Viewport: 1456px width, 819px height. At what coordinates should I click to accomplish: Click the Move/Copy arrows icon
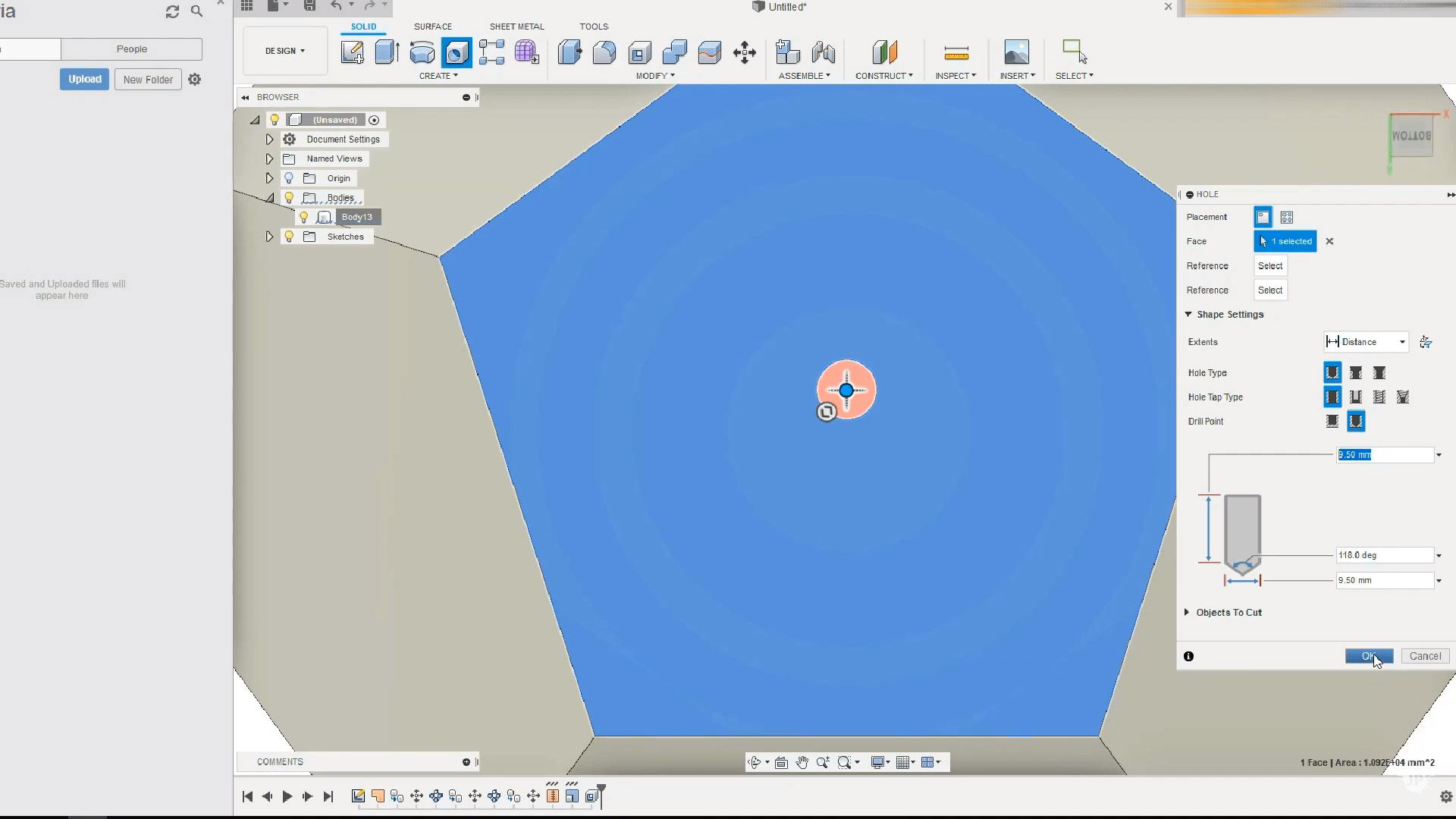click(x=744, y=52)
